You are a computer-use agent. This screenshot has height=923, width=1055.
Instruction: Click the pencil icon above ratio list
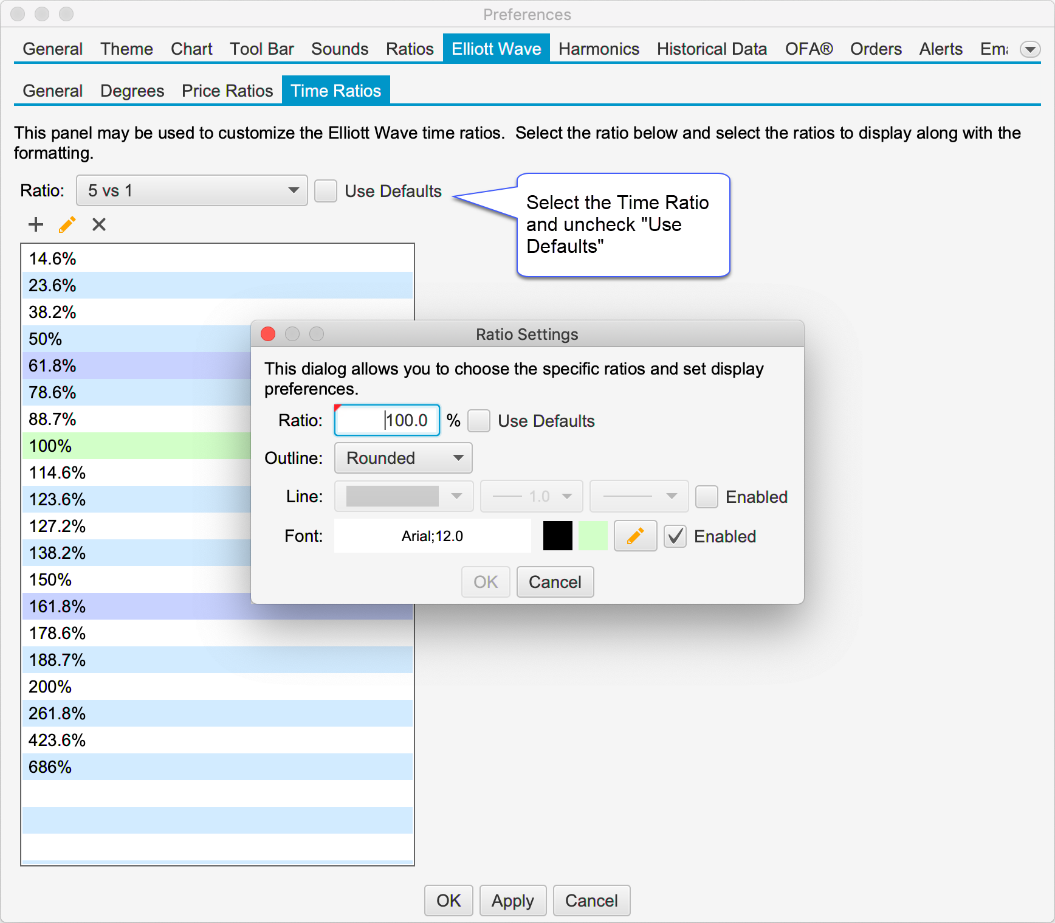click(68, 225)
